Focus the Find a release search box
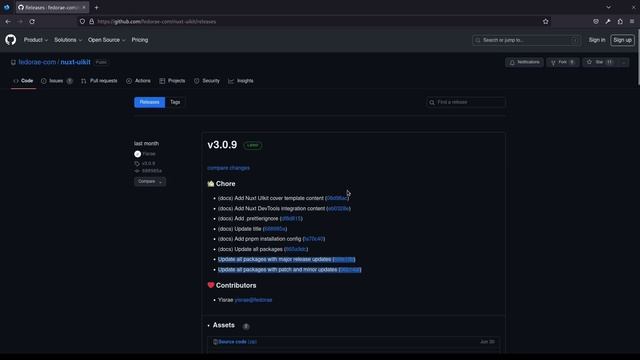 click(x=466, y=102)
